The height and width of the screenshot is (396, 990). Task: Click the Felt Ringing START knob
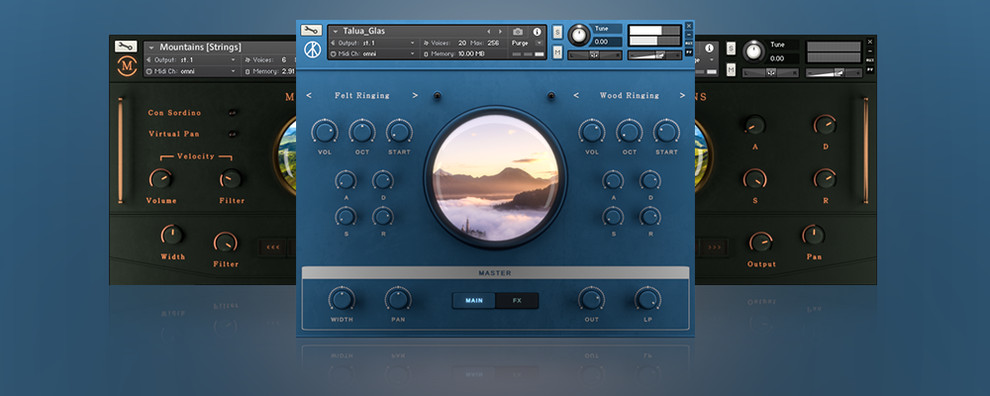pos(399,131)
